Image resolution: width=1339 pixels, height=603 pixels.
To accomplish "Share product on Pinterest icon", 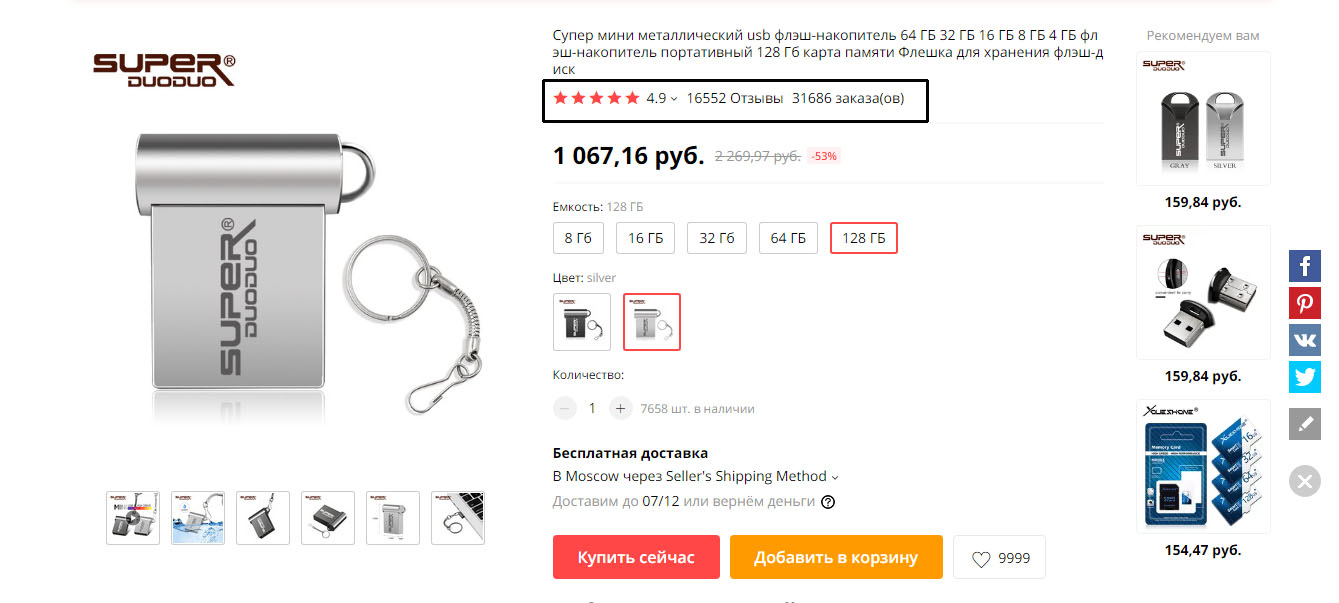I will (1305, 303).
